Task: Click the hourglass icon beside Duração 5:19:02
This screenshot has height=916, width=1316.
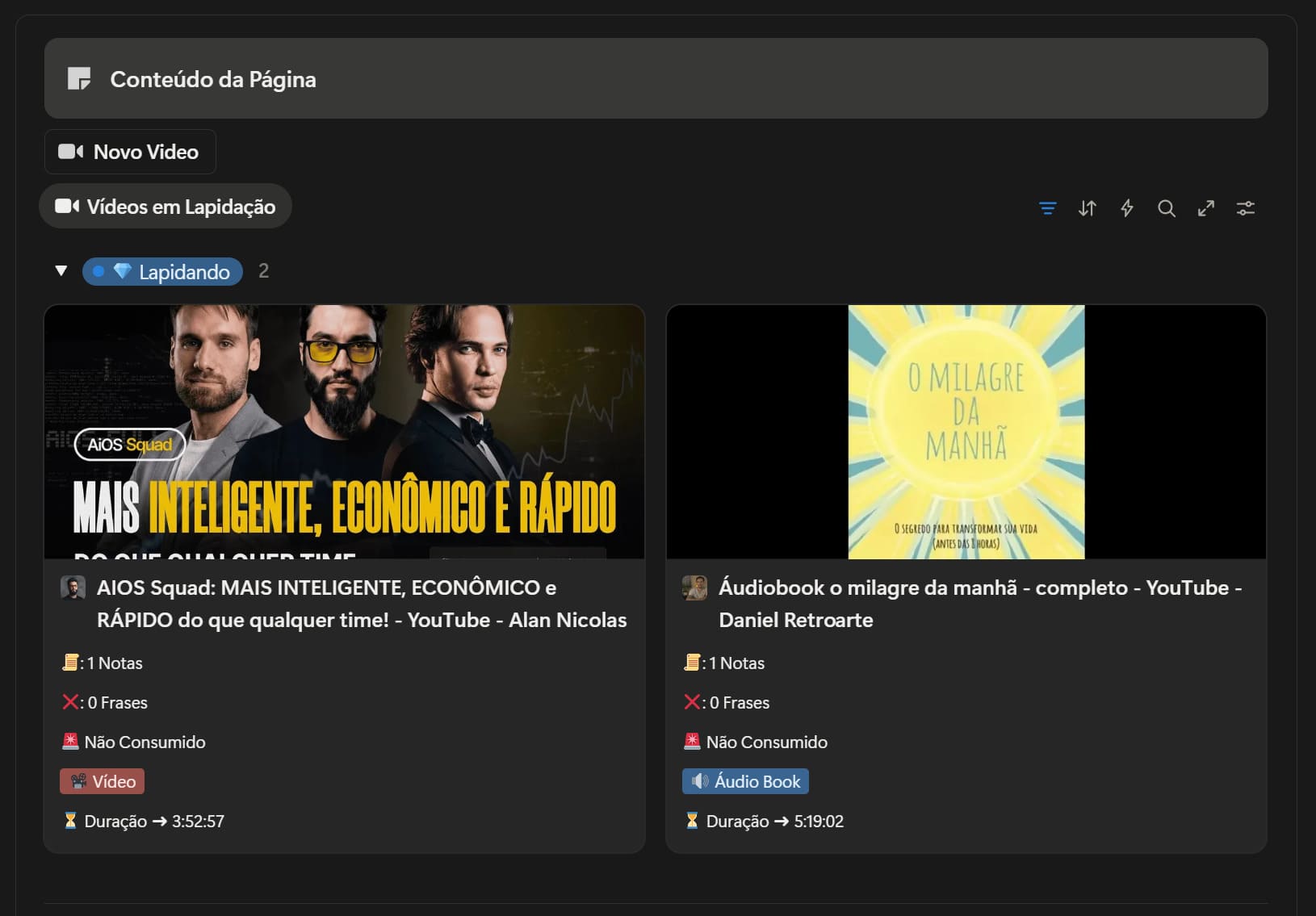Action: pyautogui.click(x=692, y=821)
